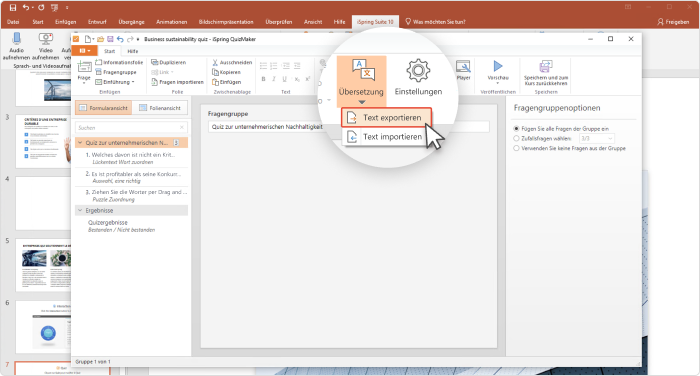Click Ausschneiden in the clipboard group
Screen dimensions: 700x376
[232, 63]
